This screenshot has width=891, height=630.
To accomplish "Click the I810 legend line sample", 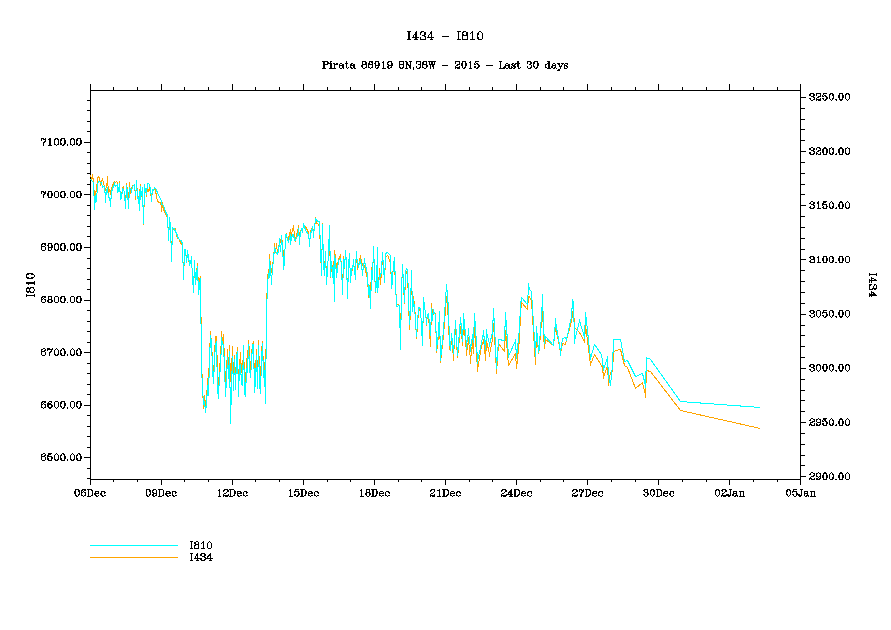I will click(x=133, y=546).
